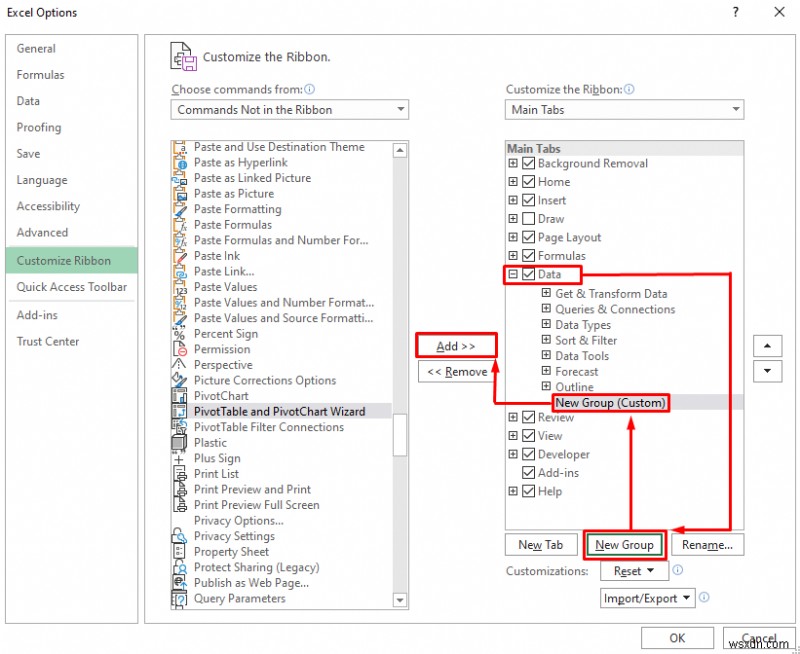The width and height of the screenshot is (800, 654).
Task: Click the info icon next to Import/Export
Action: coord(704,597)
